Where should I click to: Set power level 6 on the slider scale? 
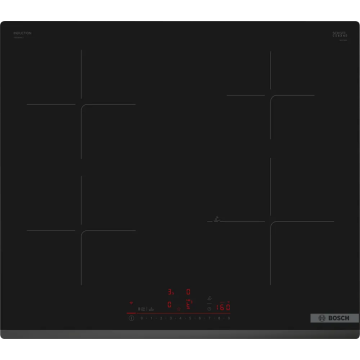200,318
